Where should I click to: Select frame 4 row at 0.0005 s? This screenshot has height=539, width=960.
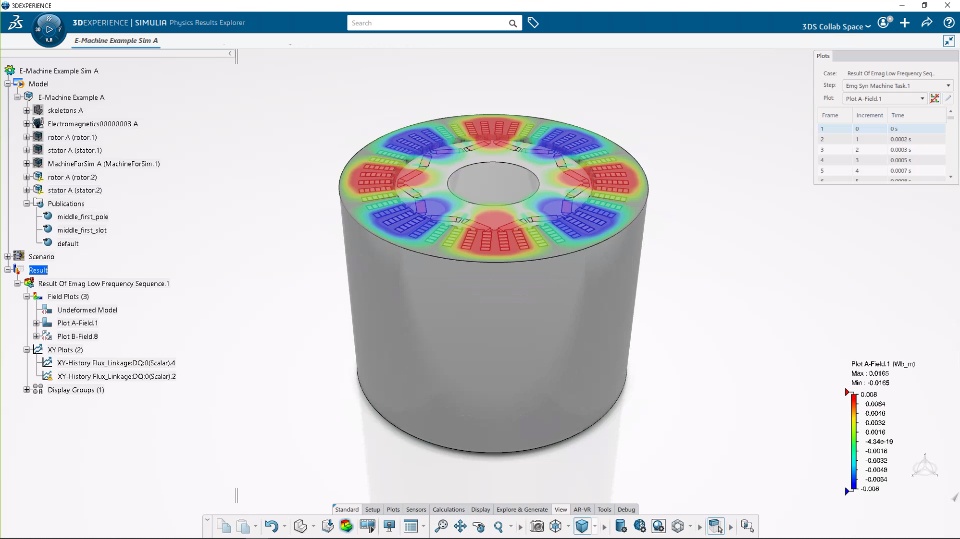[882, 160]
